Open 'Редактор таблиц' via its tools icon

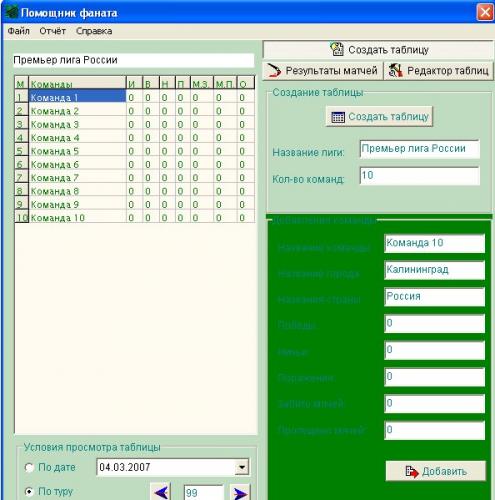click(x=396, y=70)
